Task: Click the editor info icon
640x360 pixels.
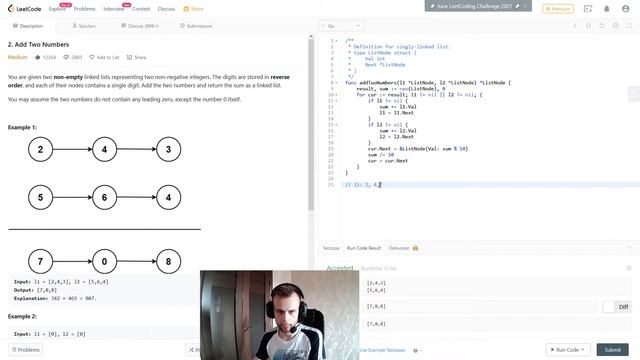Action: click(x=575, y=26)
